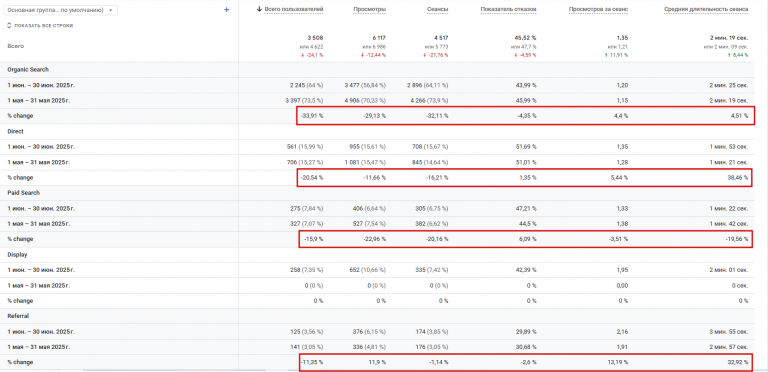Select the Сеансы column header
Image resolution: width=768 pixels, height=372 pixels.
coord(439,9)
